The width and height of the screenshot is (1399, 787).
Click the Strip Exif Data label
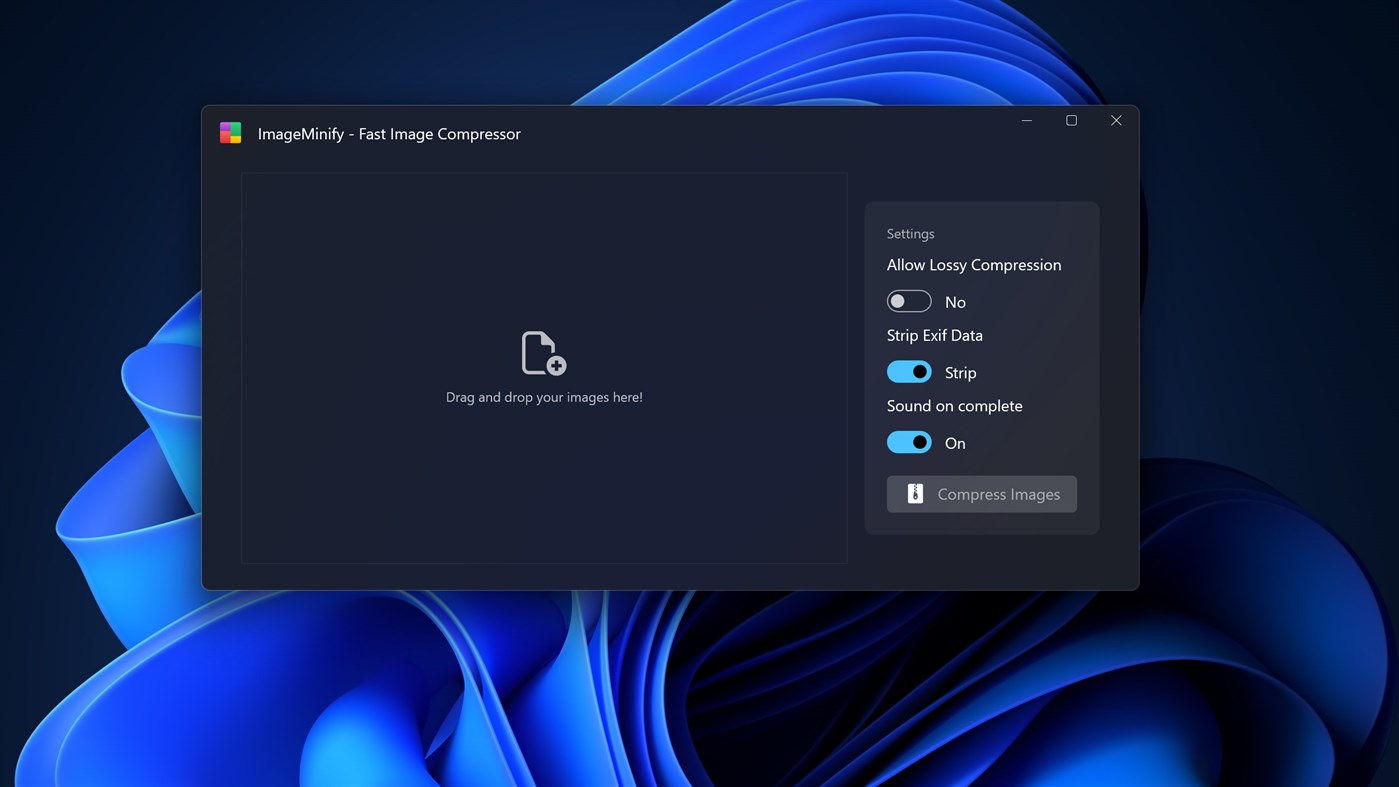click(x=934, y=335)
